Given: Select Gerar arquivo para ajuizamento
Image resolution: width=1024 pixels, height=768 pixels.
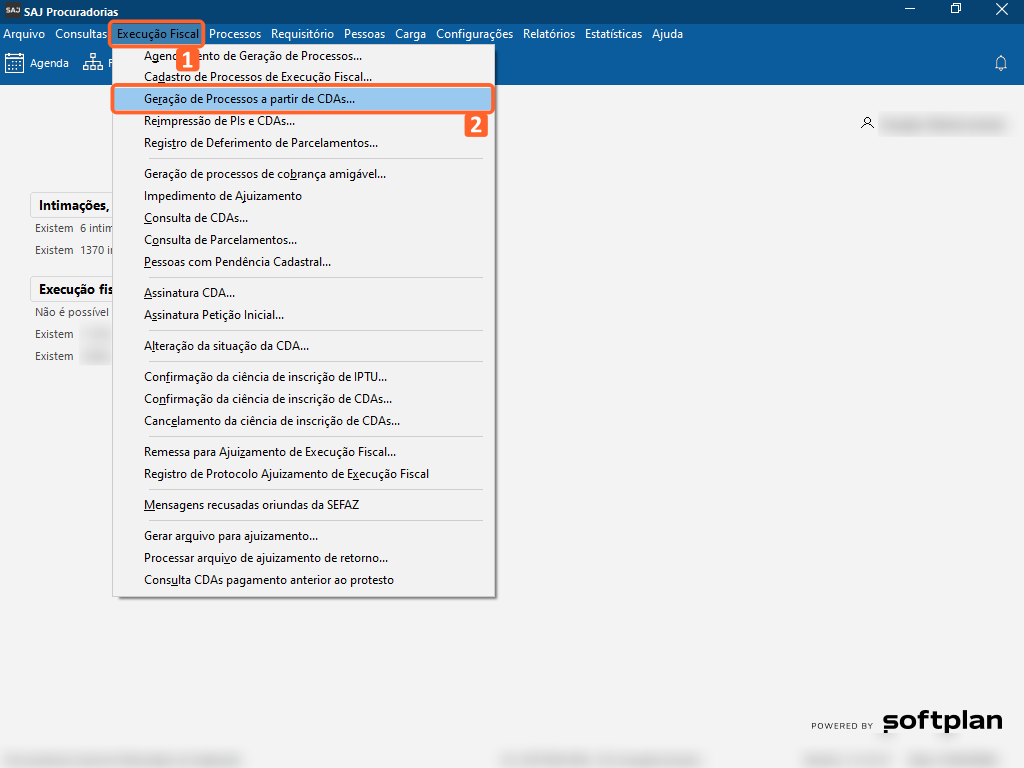Looking at the screenshot, I should (x=231, y=536).
